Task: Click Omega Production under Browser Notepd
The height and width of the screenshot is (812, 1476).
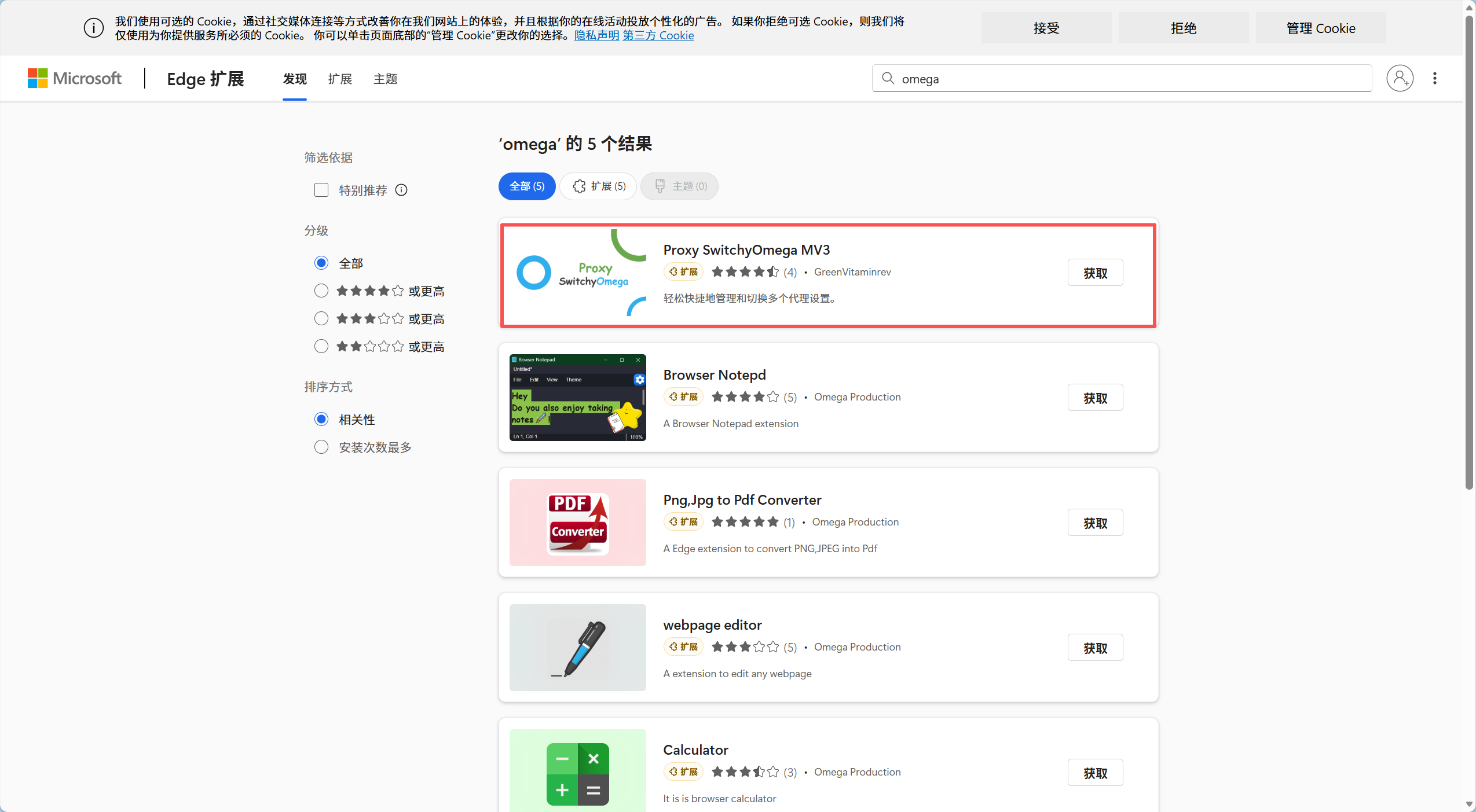Action: click(x=858, y=396)
